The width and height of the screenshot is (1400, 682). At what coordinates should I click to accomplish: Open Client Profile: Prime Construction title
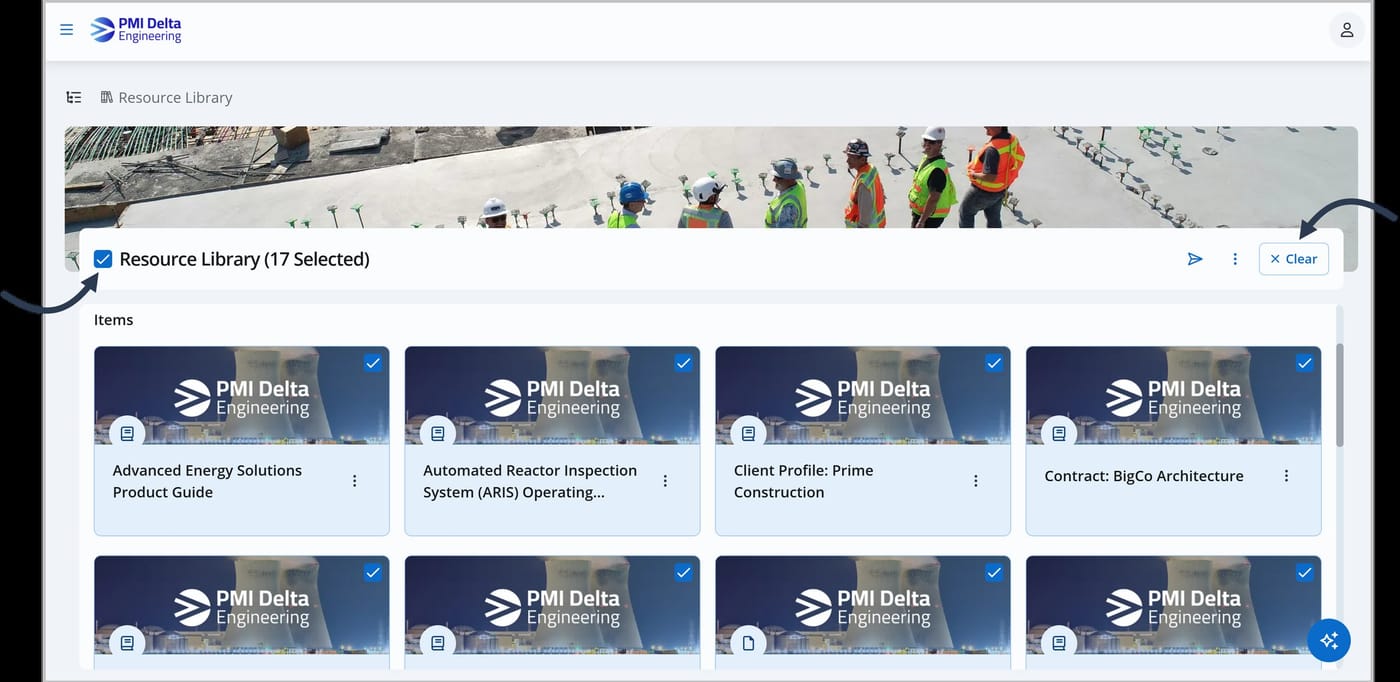point(803,481)
